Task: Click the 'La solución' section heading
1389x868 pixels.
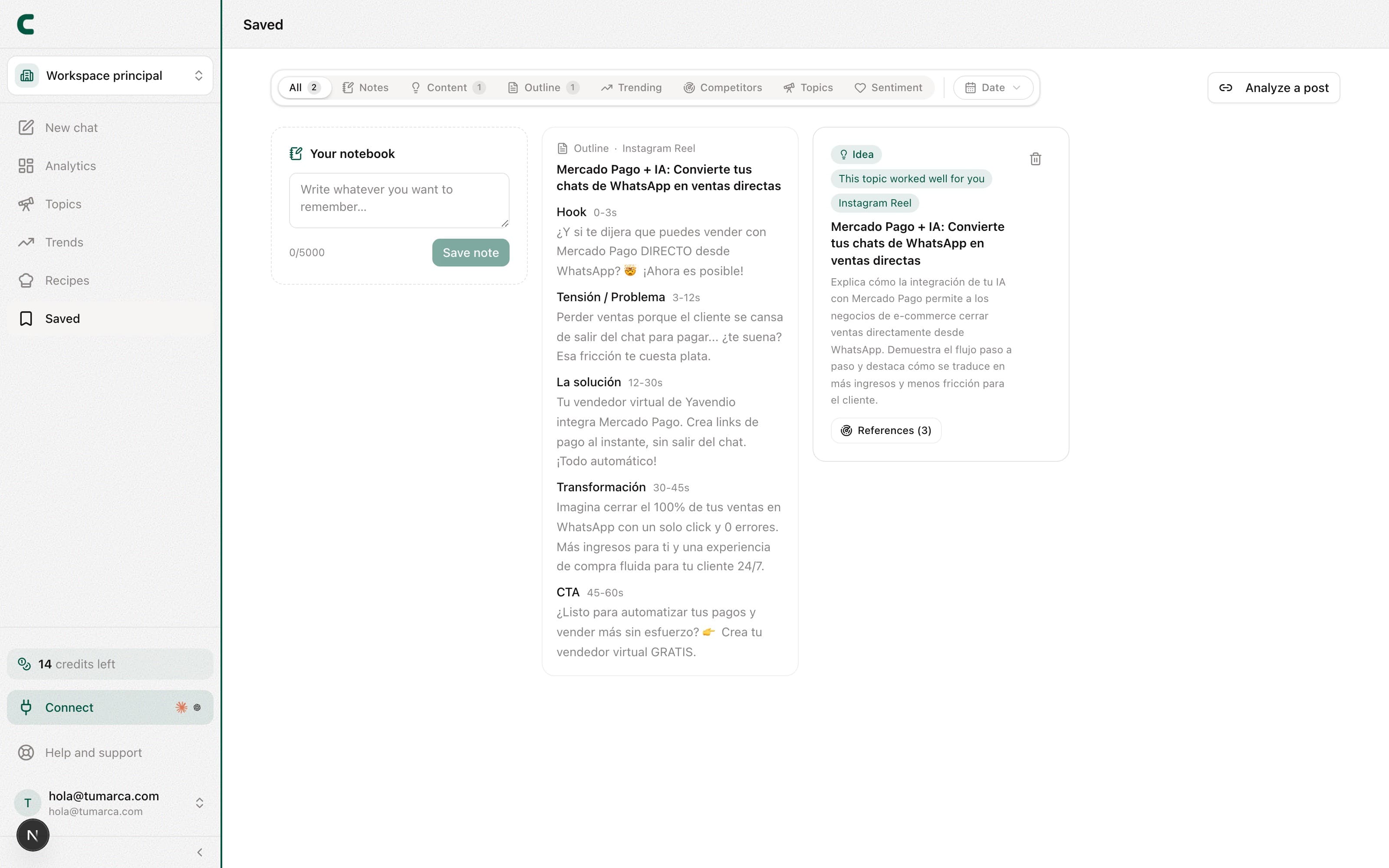Action: tap(588, 382)
